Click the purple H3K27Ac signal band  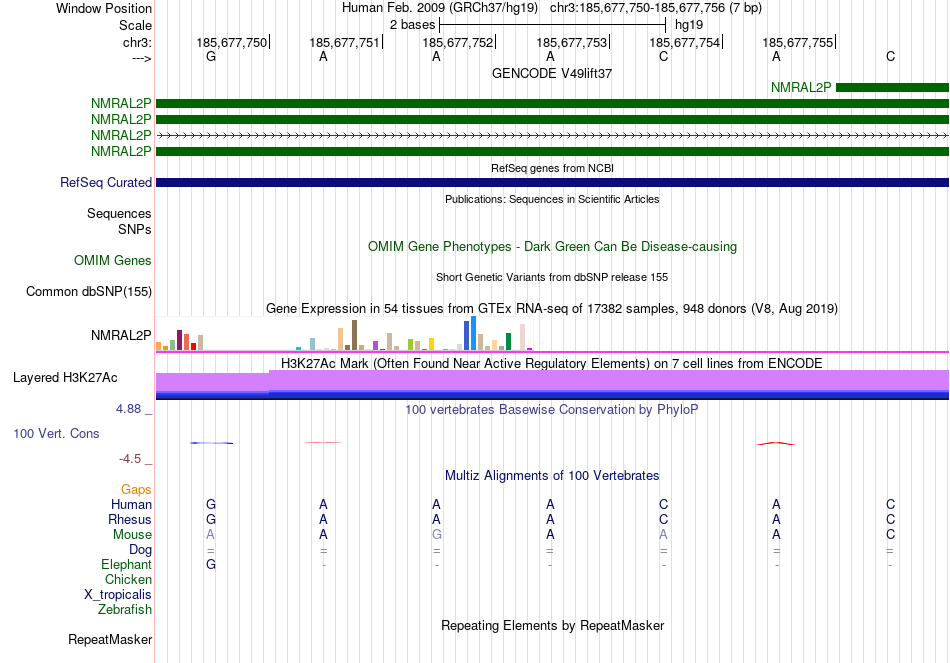pos(552,382)
